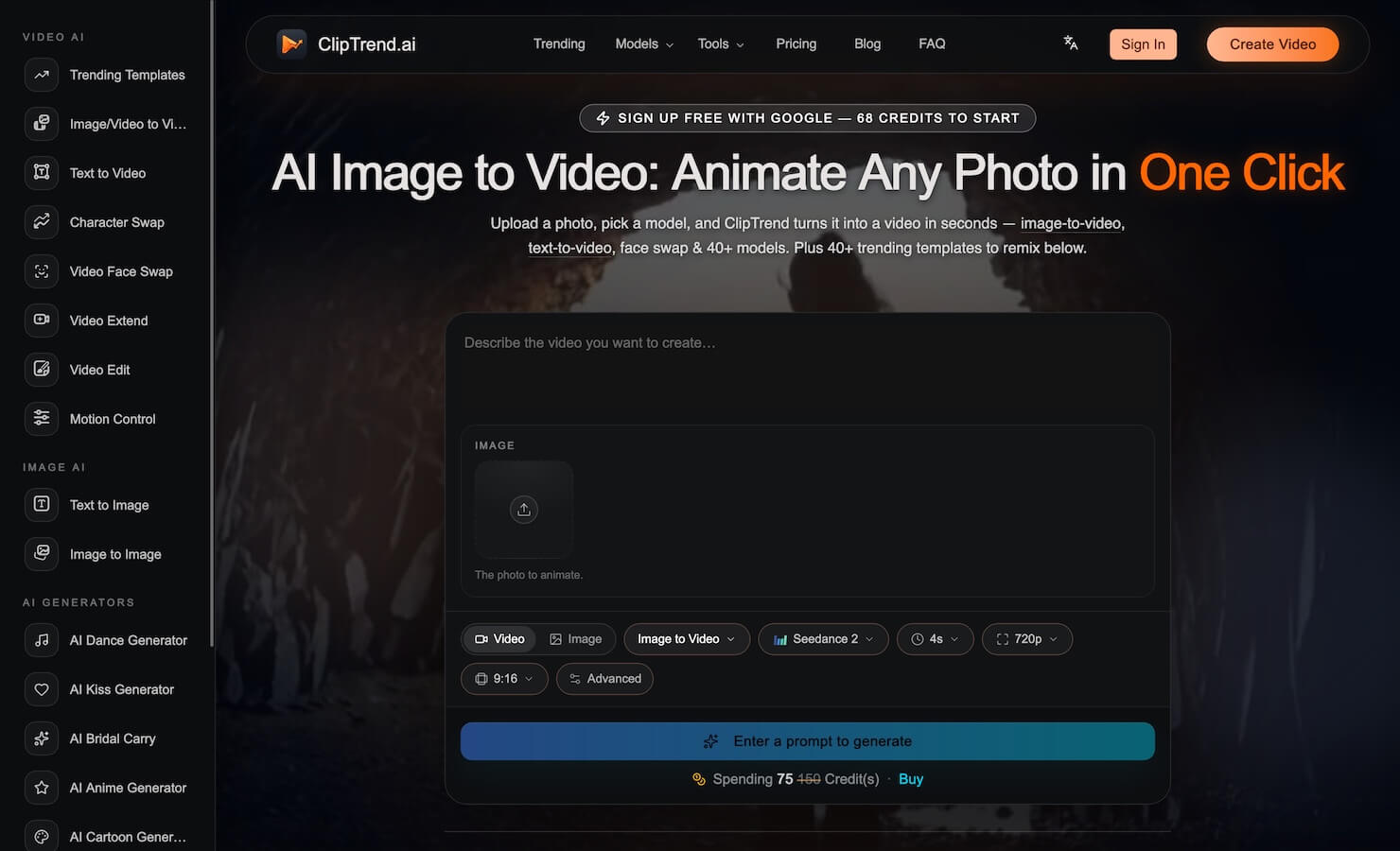
Task: Click the language translate icon
Action: pyautogui.click(x=1071, y=43)
